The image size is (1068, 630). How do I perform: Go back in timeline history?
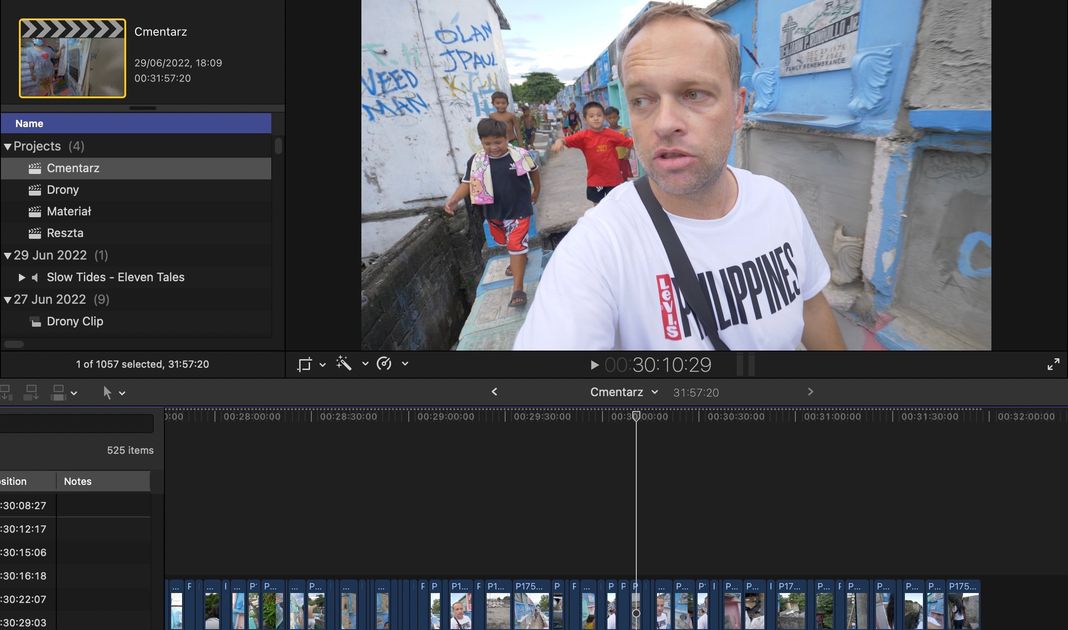(494, 392)
